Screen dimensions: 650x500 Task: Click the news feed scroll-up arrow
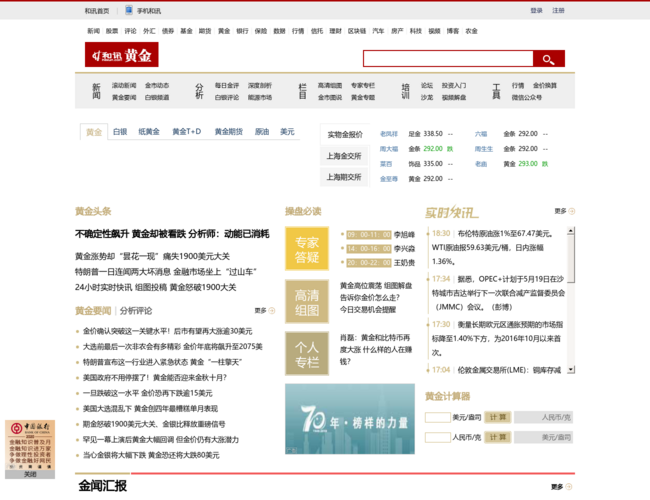tap(571, 231)
